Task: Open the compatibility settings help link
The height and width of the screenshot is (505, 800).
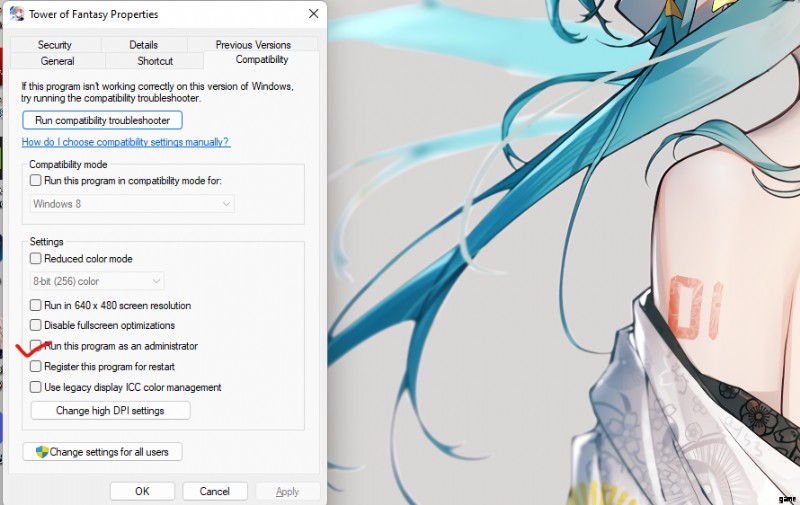Action: coord(126,142)
